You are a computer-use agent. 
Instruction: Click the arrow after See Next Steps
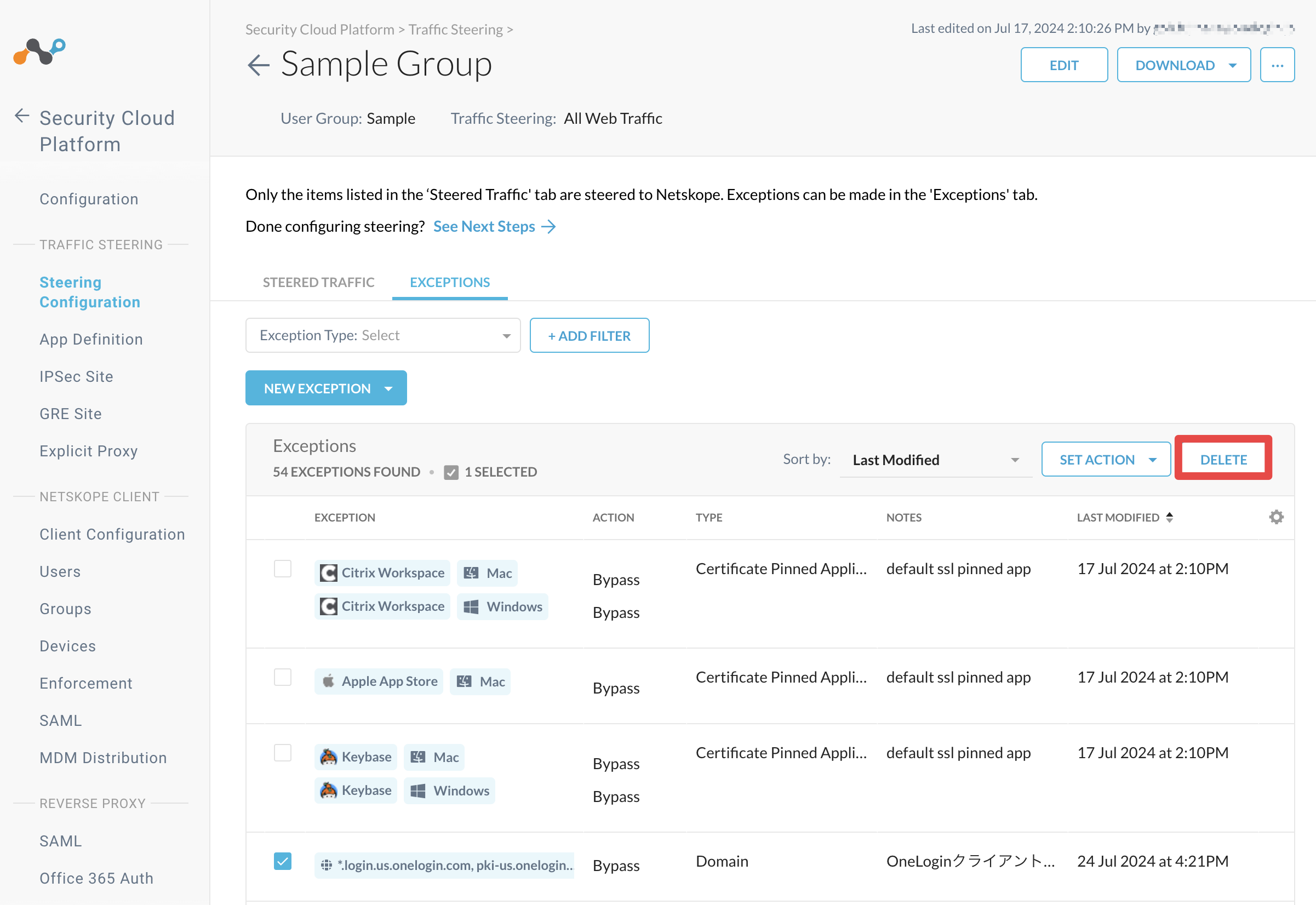click(549, 227)
